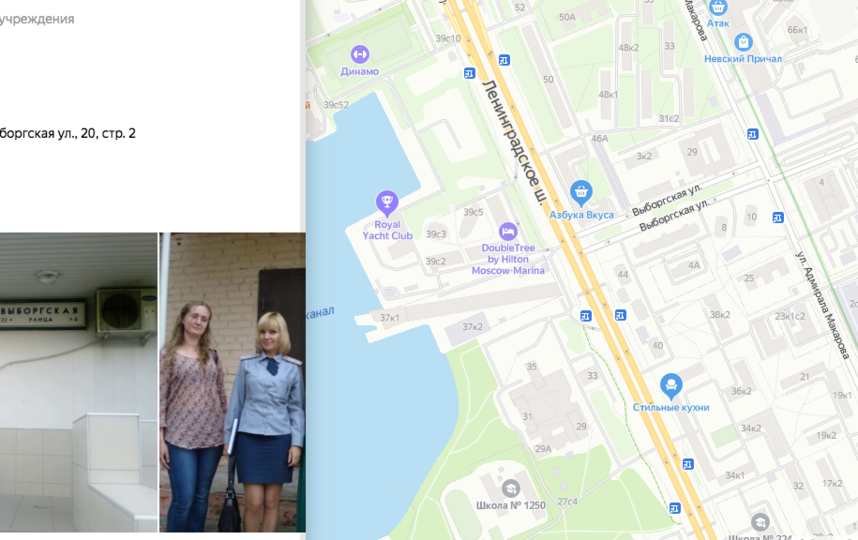Click the Динамо sports venue marker
This screenshot has width=858, height=540.
coord(360,54)
